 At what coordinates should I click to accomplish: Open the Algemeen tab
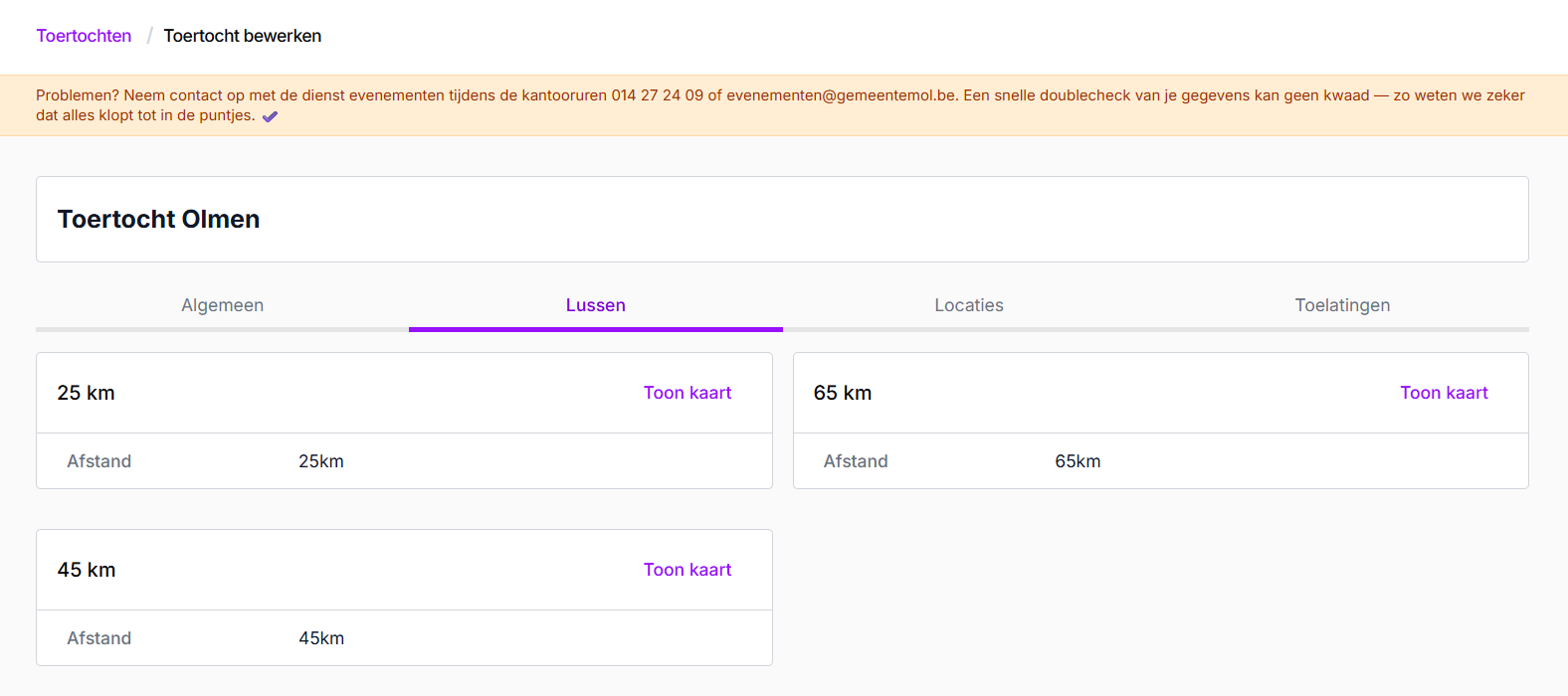tap(222, 305)
